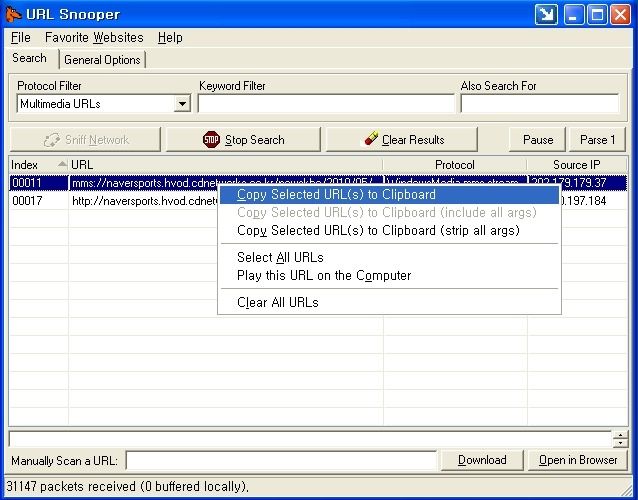Screen dimensions: 638x500
Task: Click the Open in Browser button
Action: click(x=578, y=460)
